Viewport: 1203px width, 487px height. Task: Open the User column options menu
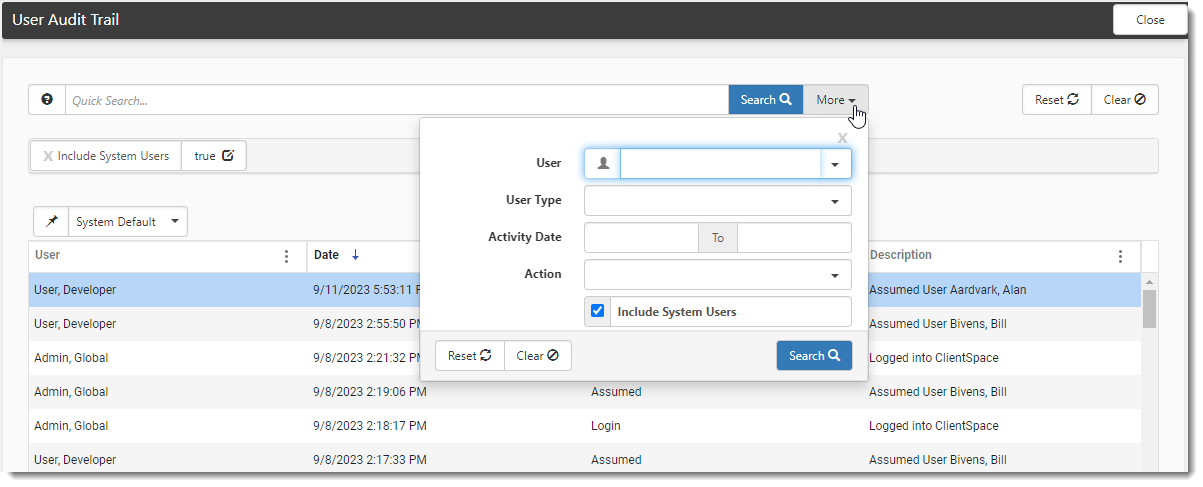(x=287, y=256)
